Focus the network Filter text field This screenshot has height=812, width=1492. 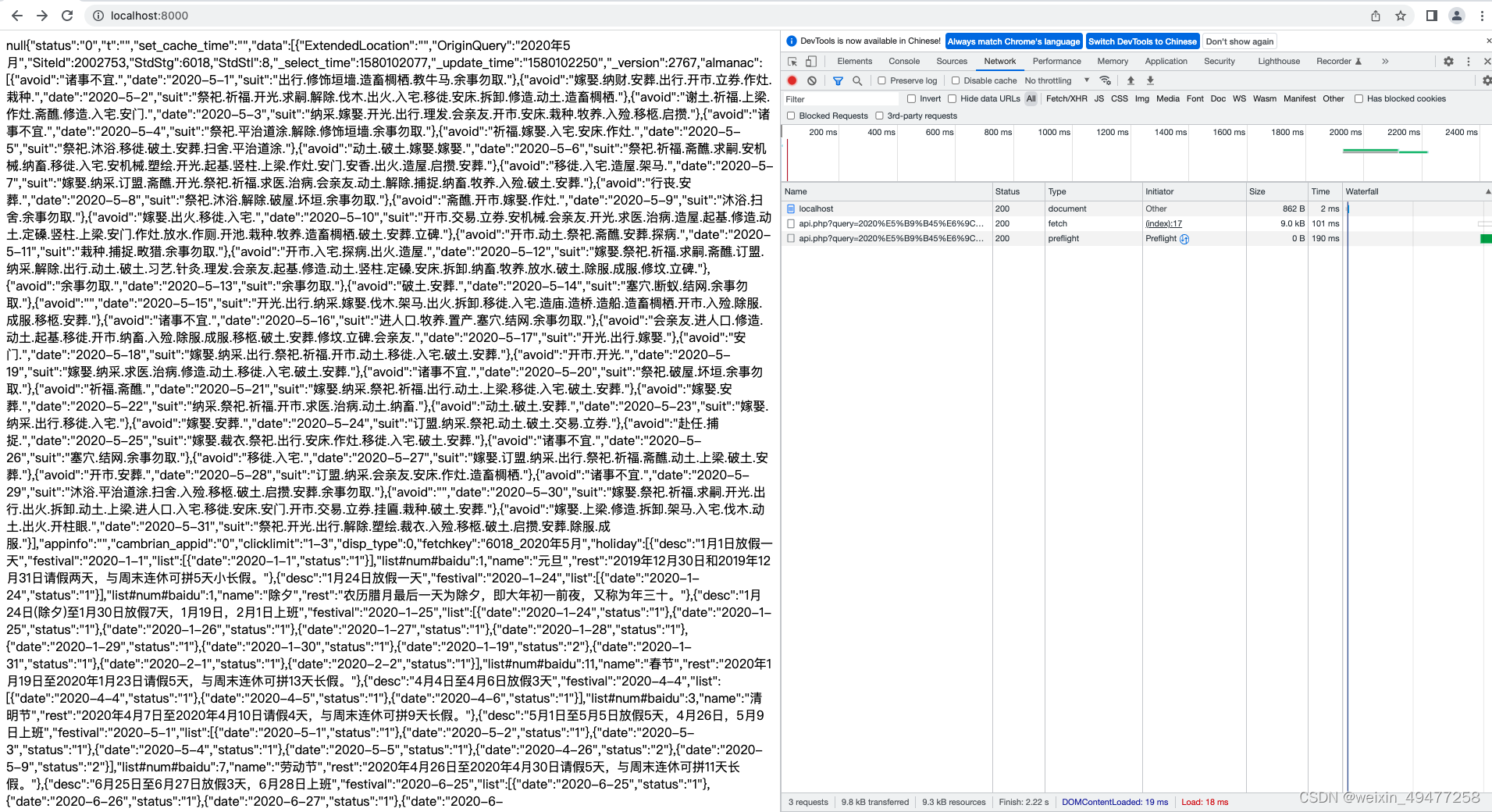point(841,99)
